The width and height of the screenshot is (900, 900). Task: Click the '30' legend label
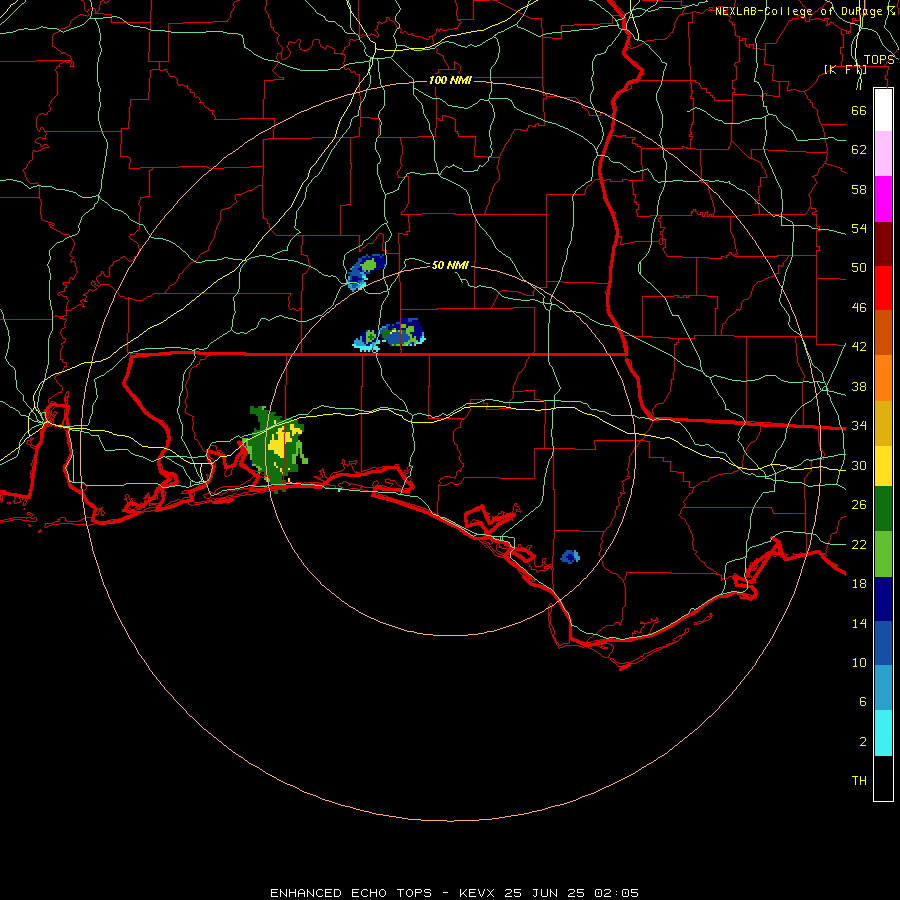click(859, 465)
